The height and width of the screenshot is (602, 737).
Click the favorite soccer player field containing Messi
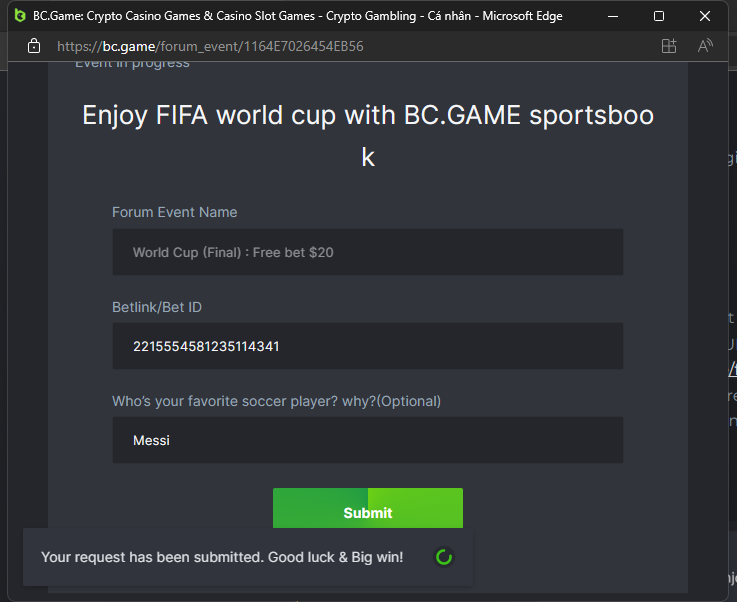pyautogui.click(x=367, y=440)
